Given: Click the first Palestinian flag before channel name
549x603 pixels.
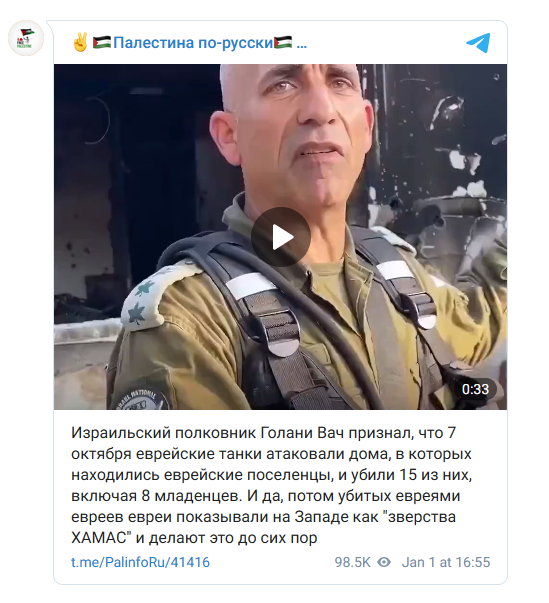Looking at the screenshot, I should [x=102, y=42].
